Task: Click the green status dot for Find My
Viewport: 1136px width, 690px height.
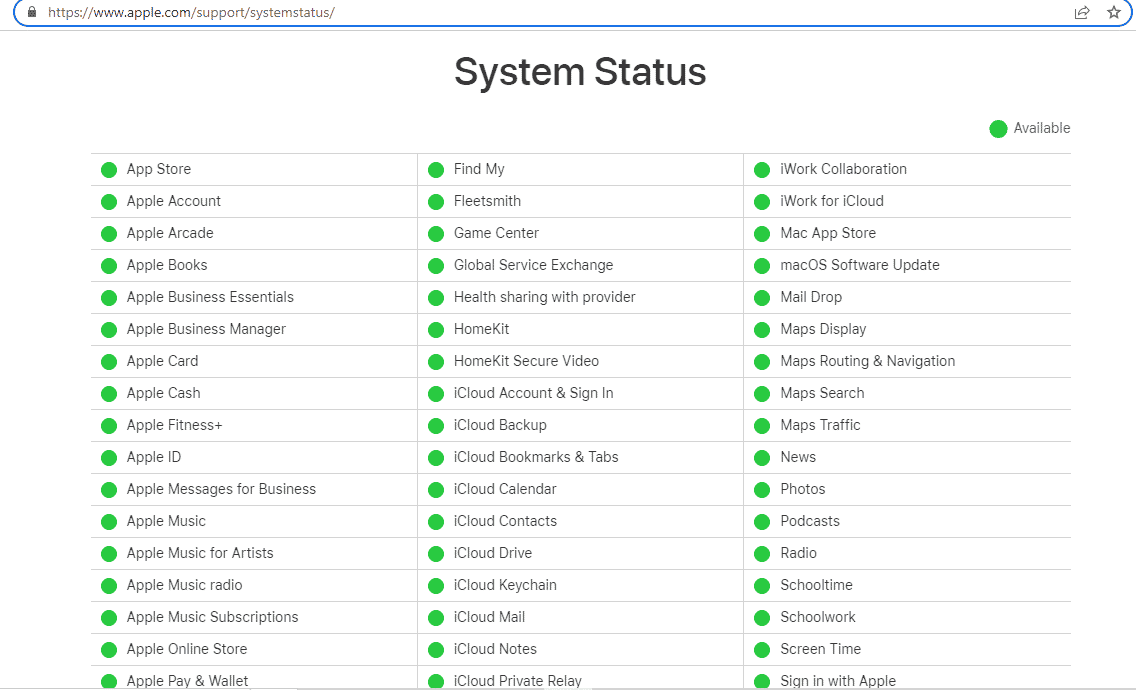Action: (x=436, y=170)
